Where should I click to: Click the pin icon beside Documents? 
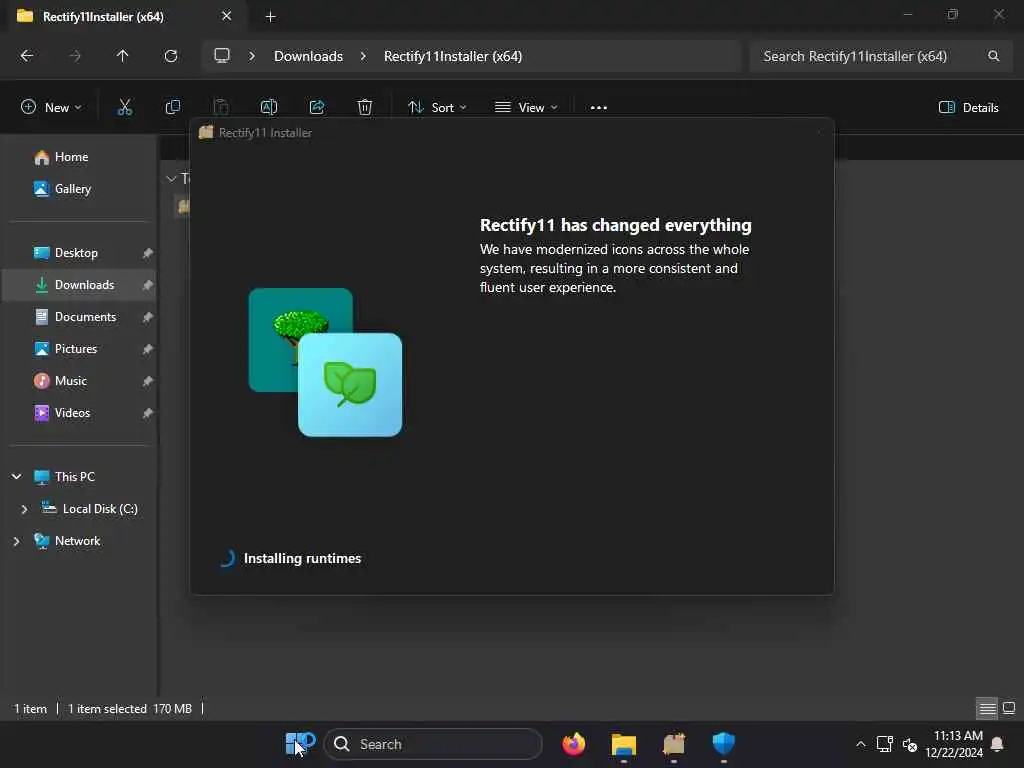(148, 317)
